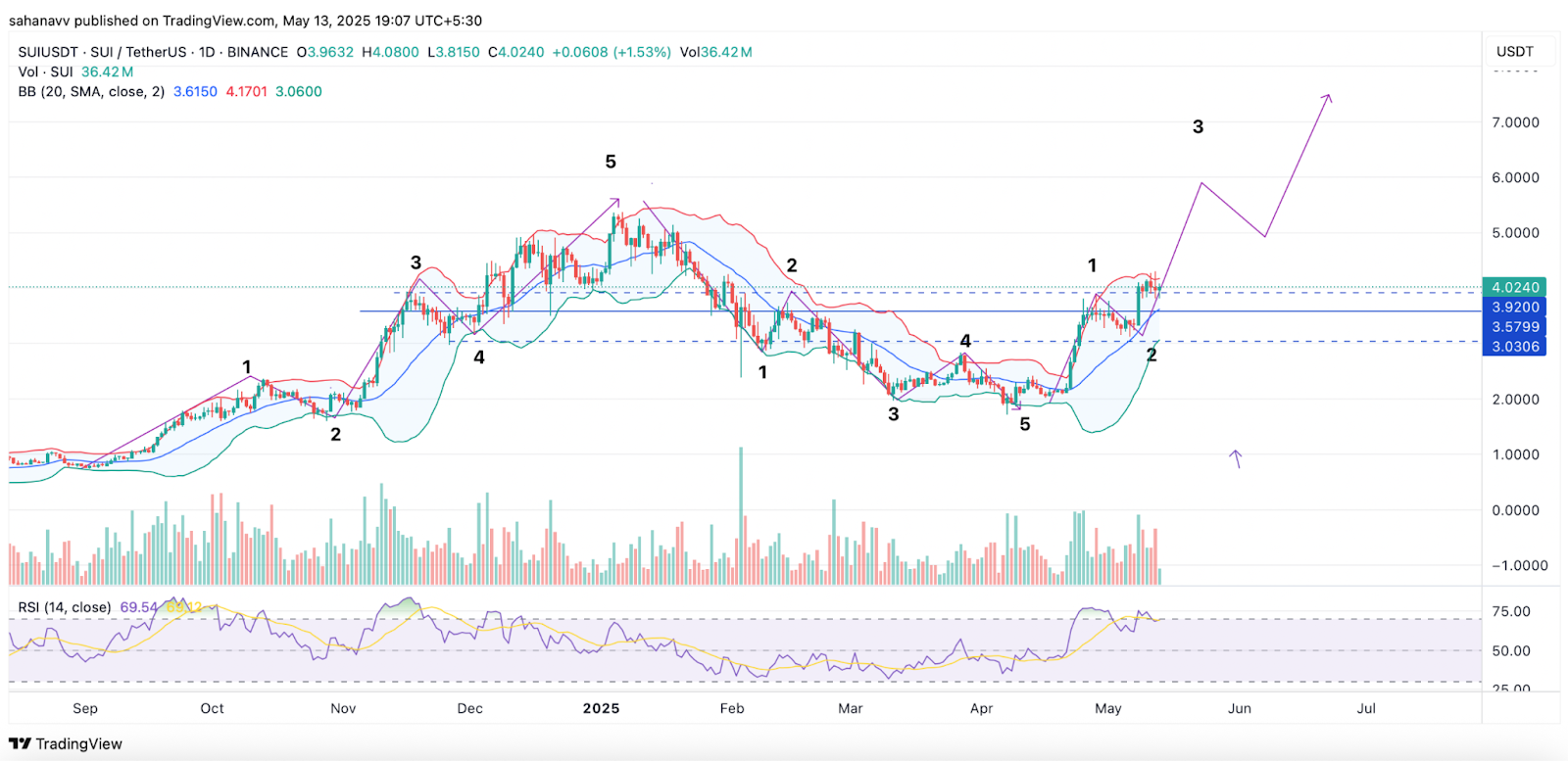The height and width of the screenshot is (761, 1568).
Task: Click the projected wave 3 label
Action: click(x=1198, y=126)
